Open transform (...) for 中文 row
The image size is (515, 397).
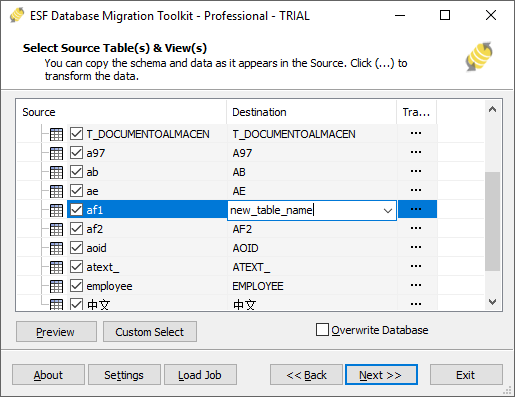[x=416, y=304]
